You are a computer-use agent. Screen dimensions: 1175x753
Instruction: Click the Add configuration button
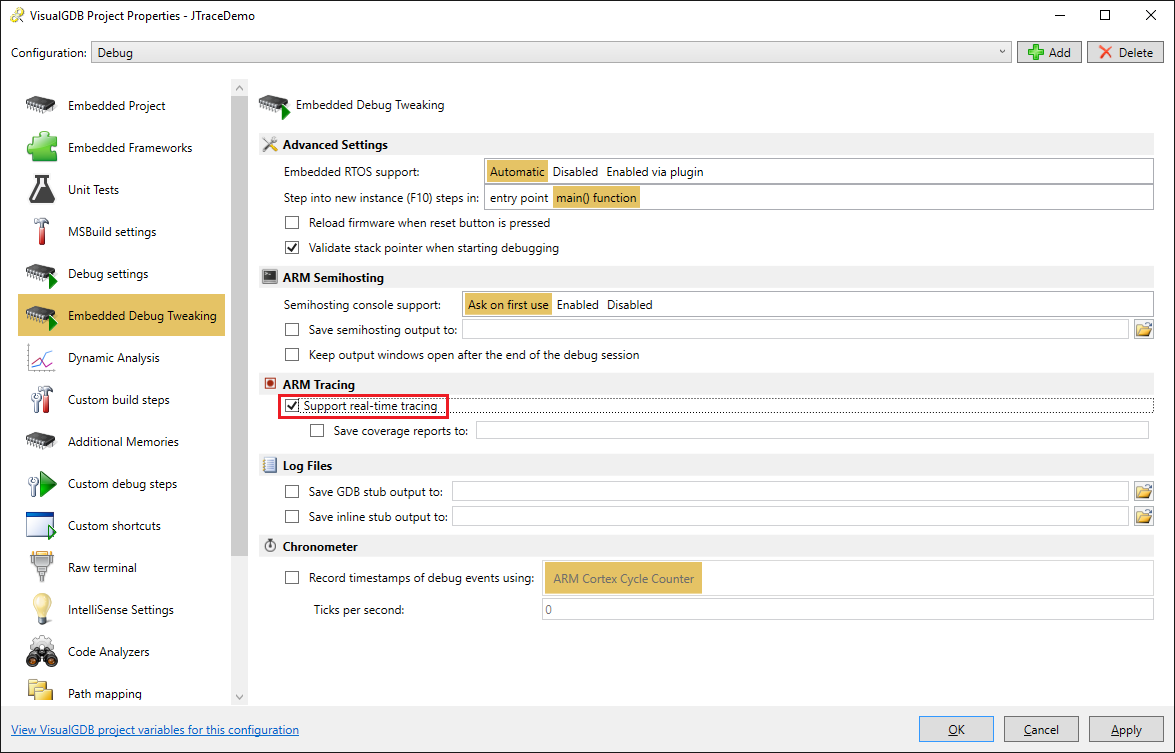click(x=1049, y=52)
